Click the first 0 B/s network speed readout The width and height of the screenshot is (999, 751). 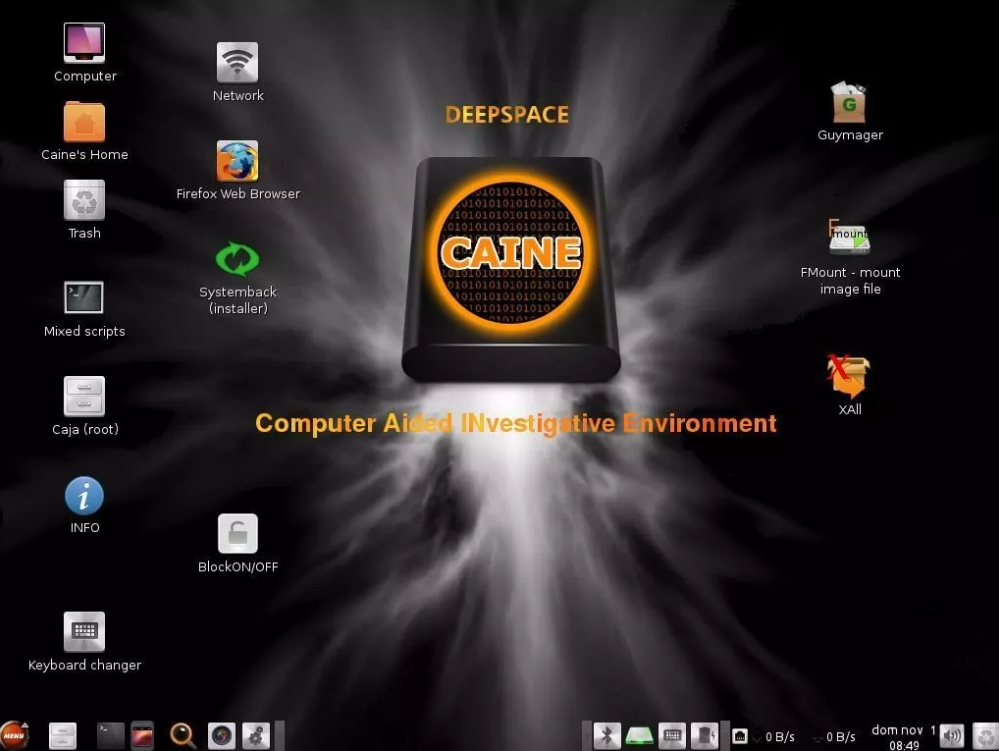click(780, 737)
